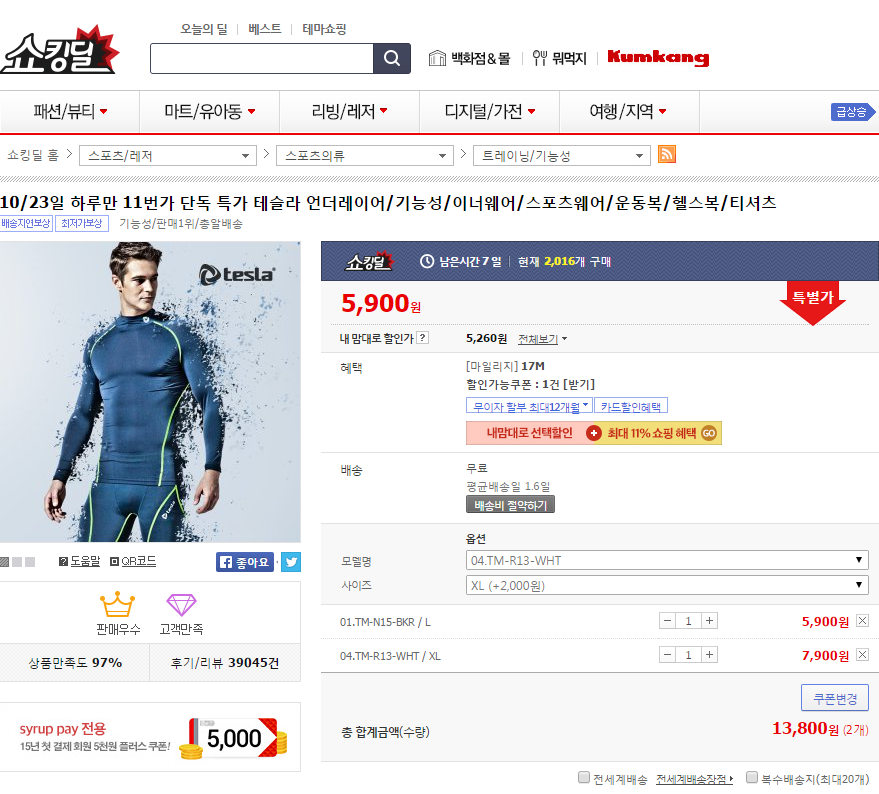The width and height of the screenshot is (879, 794).
Task: Click into the search text field
Action: (261, 58)
